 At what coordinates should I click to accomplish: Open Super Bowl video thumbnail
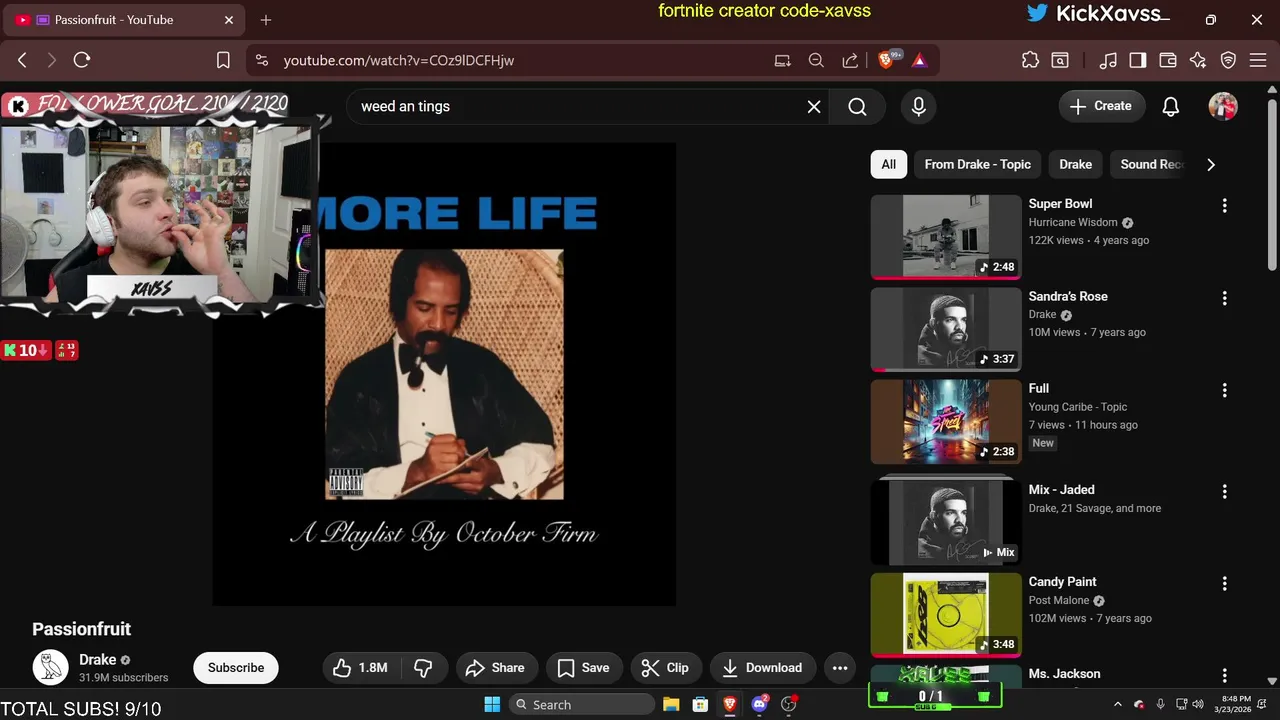tap(946, 236)
